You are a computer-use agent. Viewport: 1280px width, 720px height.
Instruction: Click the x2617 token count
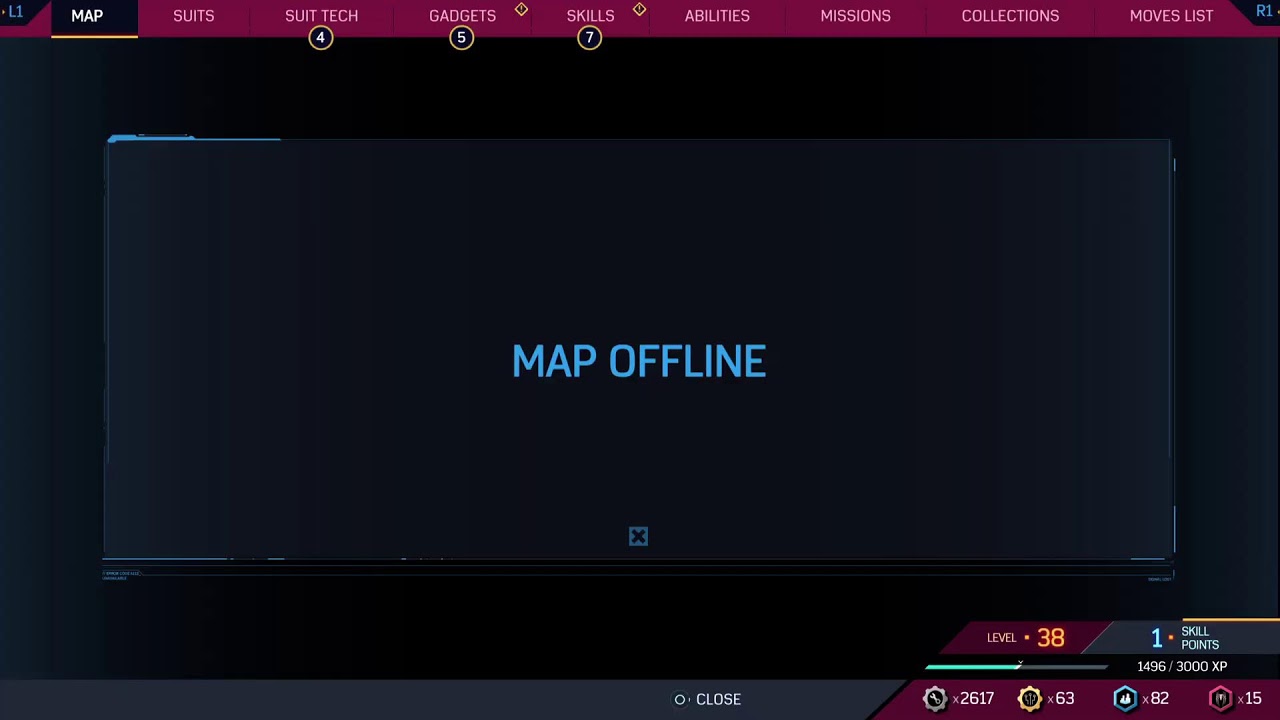973,699
